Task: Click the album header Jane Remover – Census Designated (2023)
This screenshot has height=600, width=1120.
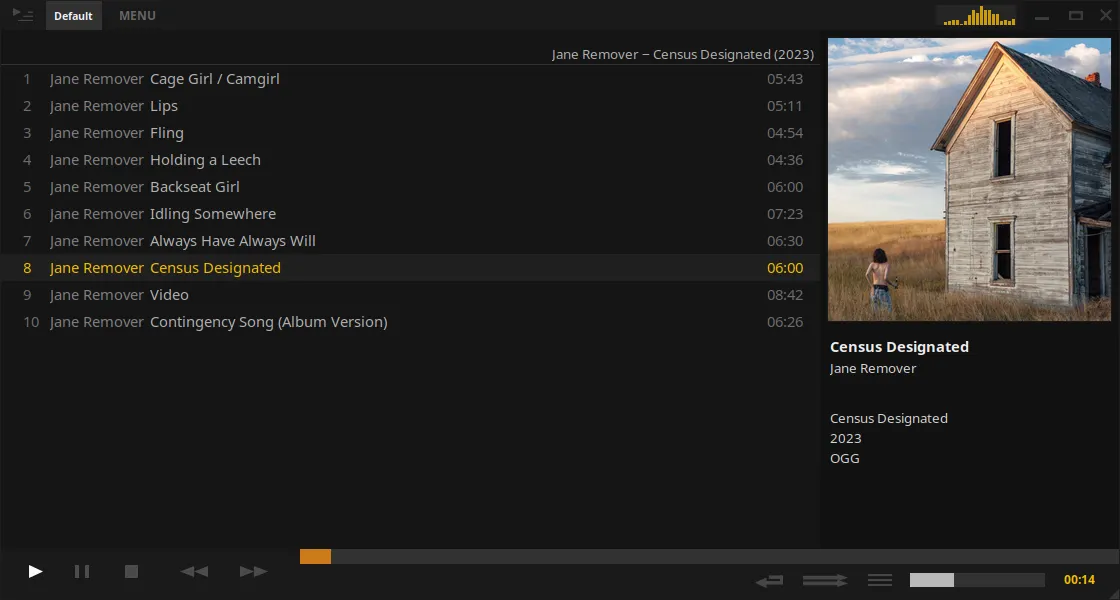Action: point(683,54)
